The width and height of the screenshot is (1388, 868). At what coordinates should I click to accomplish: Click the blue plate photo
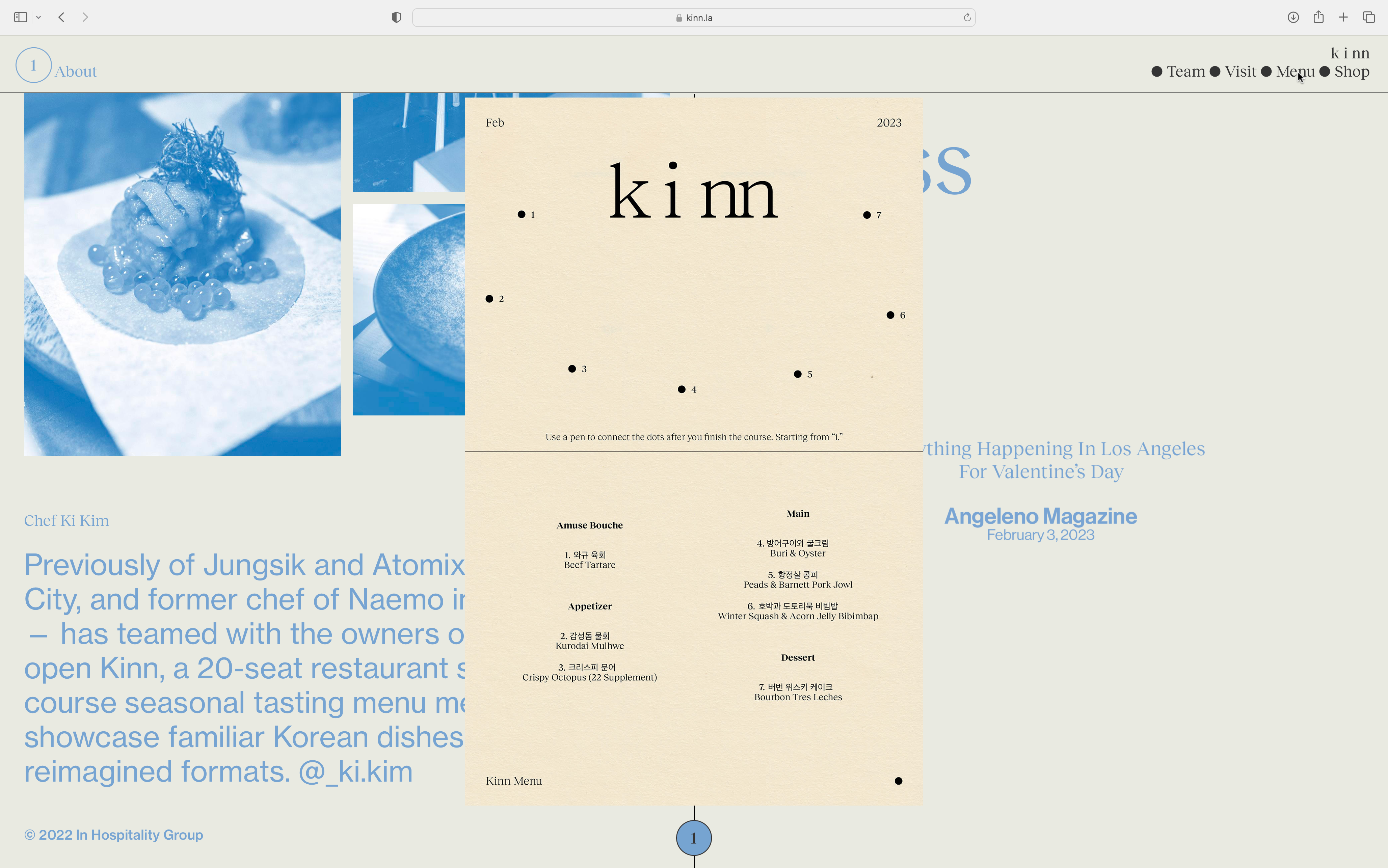tap(409, 309)
